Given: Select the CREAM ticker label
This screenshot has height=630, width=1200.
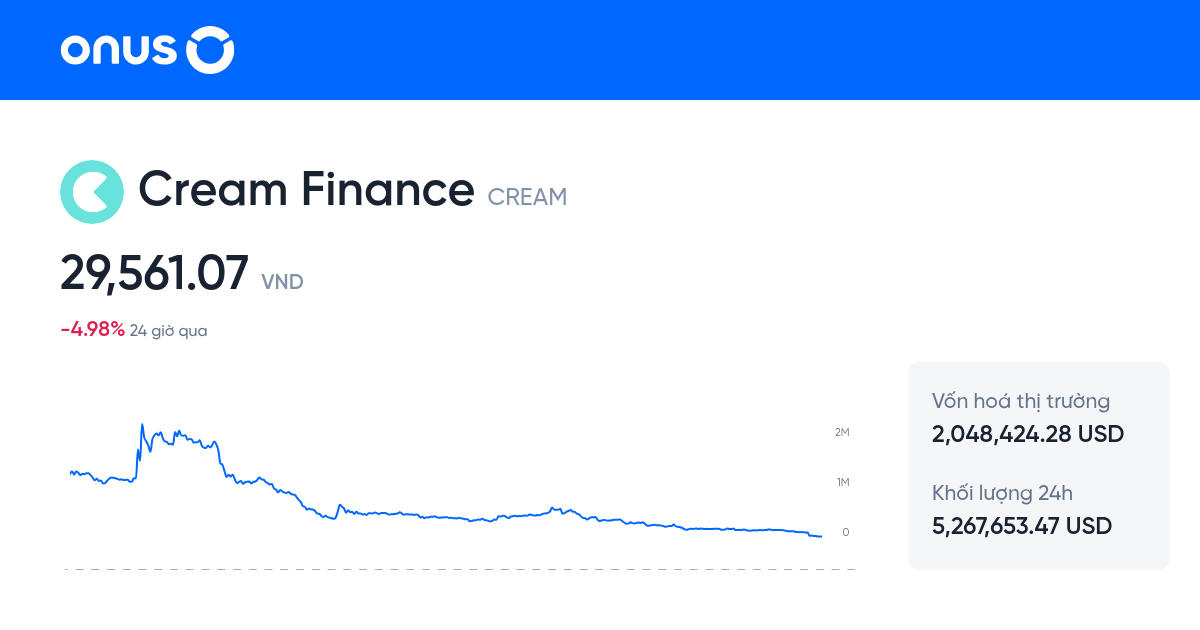Looking at the screenshot, I should [527, 196].
